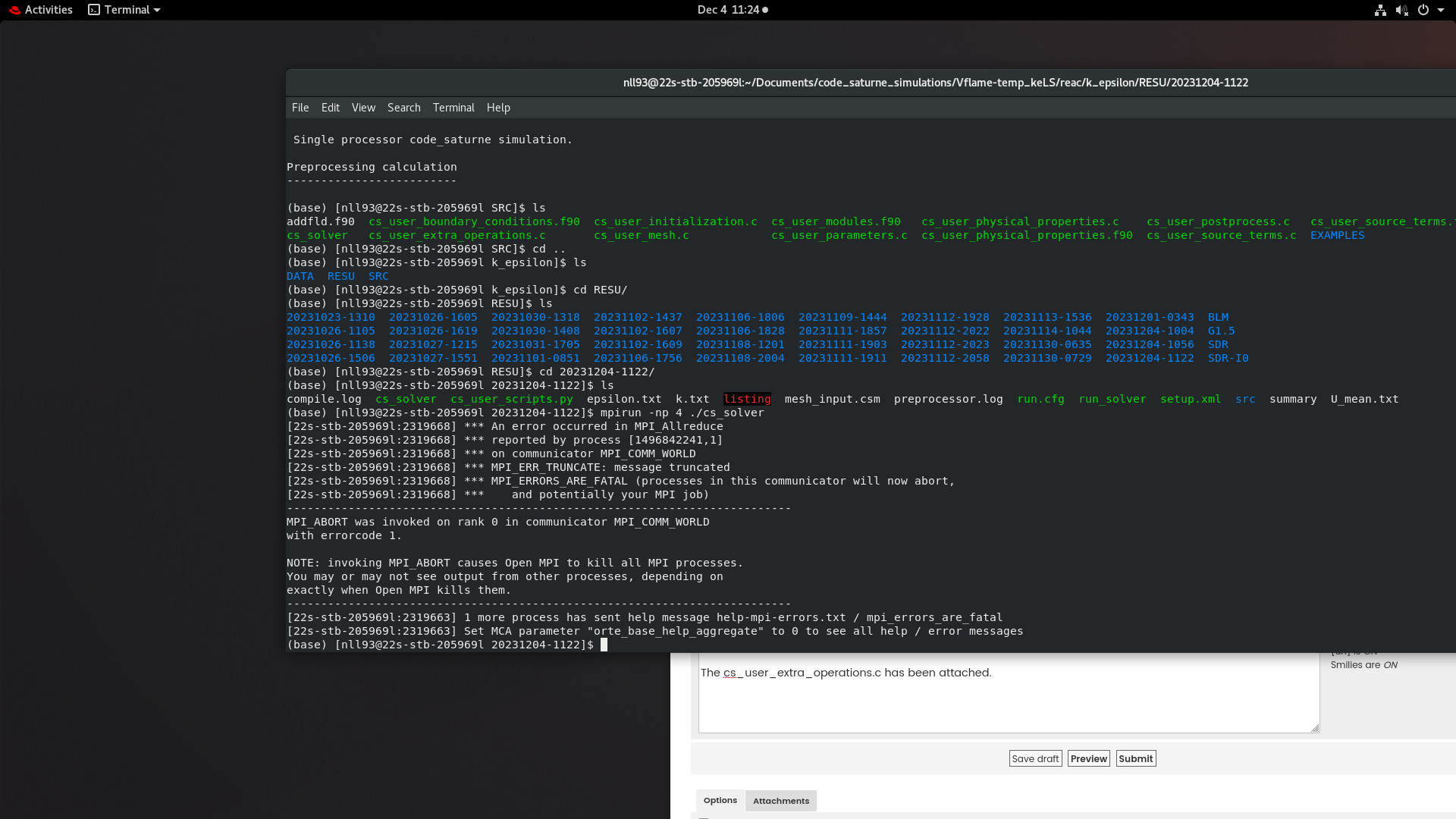The width and height of the screenshot is (1456, 819).
Task: Click the power icon in system tray
Action: coord(1423,10)
